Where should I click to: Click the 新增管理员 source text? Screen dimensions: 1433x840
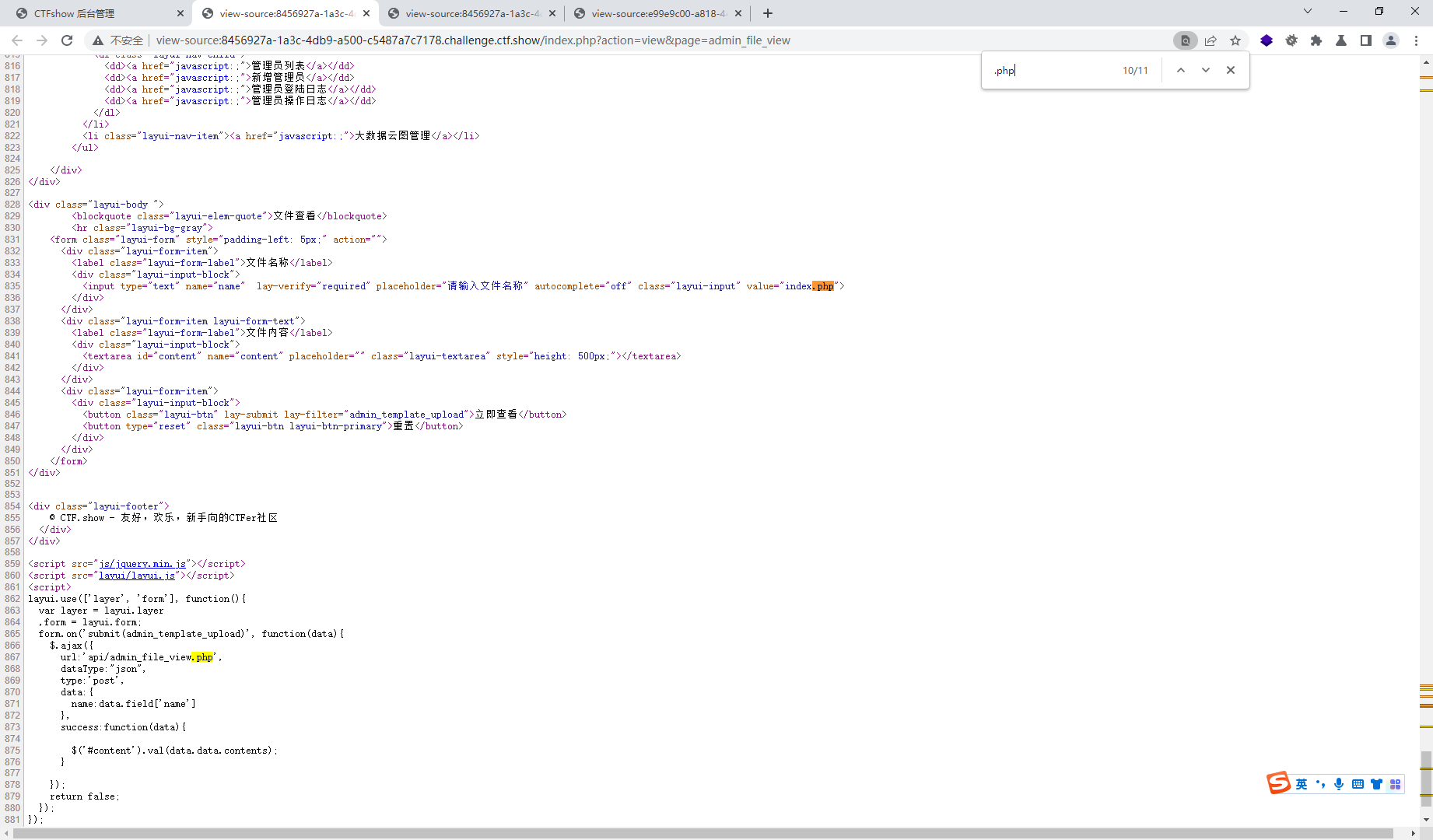[278, 78]
